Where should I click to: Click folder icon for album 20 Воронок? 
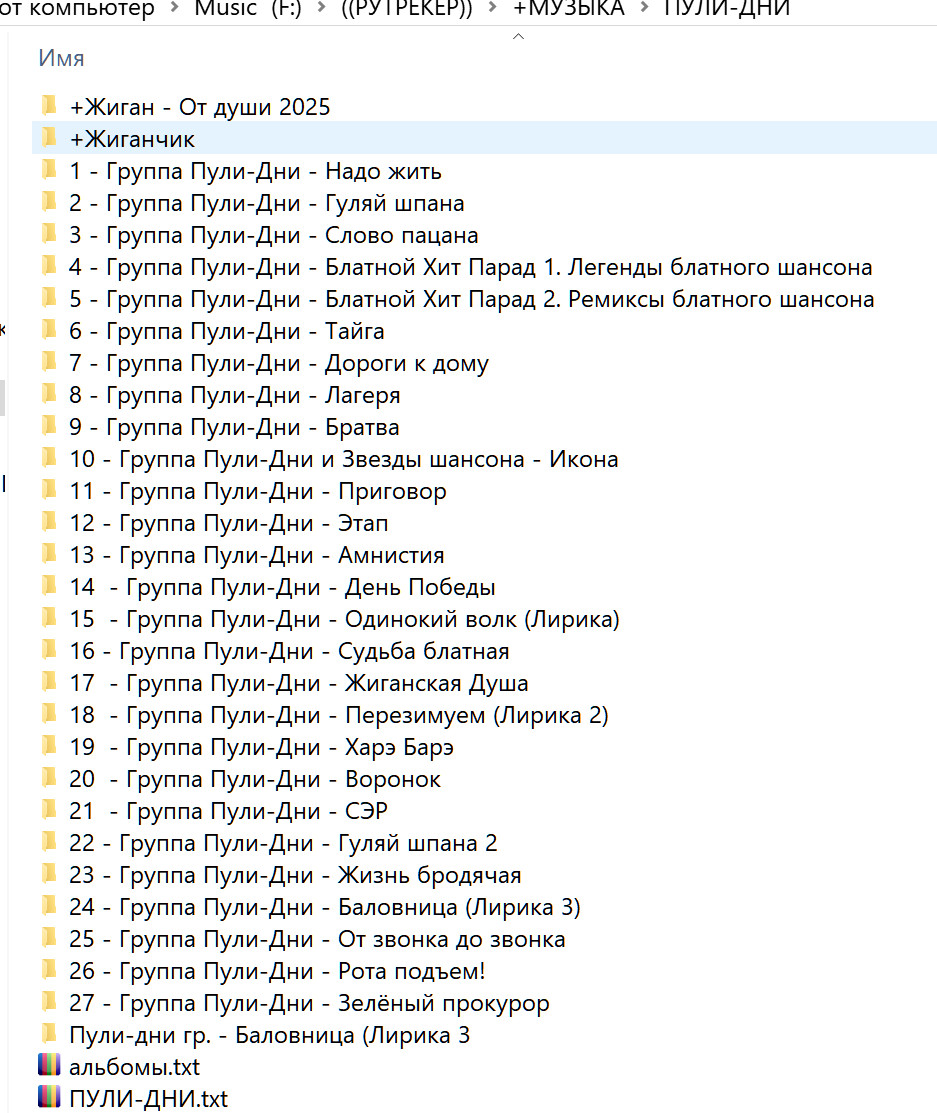pyautogui.click(x=48, y=778)
